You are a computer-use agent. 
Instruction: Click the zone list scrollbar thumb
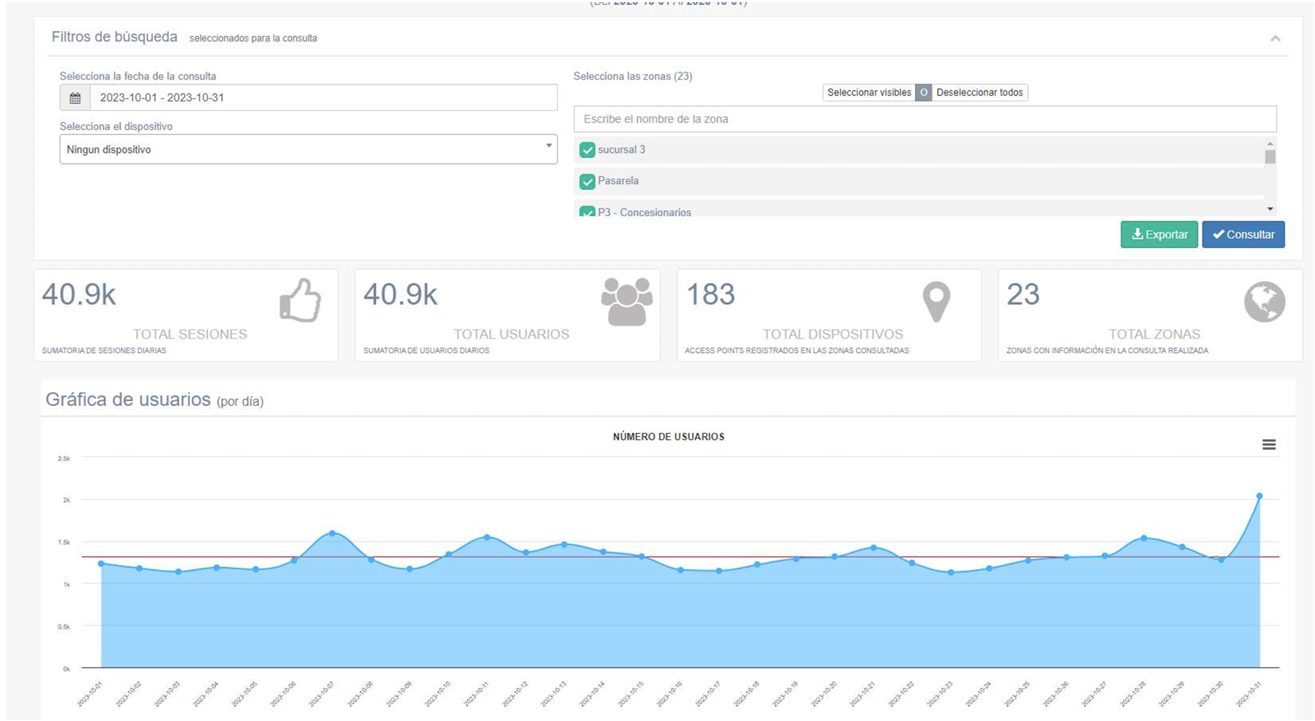(x=1270, y=157)
